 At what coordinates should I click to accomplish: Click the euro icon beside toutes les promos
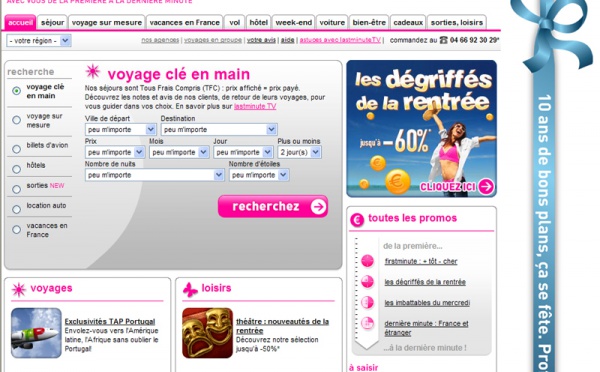[x=357, y=220]
